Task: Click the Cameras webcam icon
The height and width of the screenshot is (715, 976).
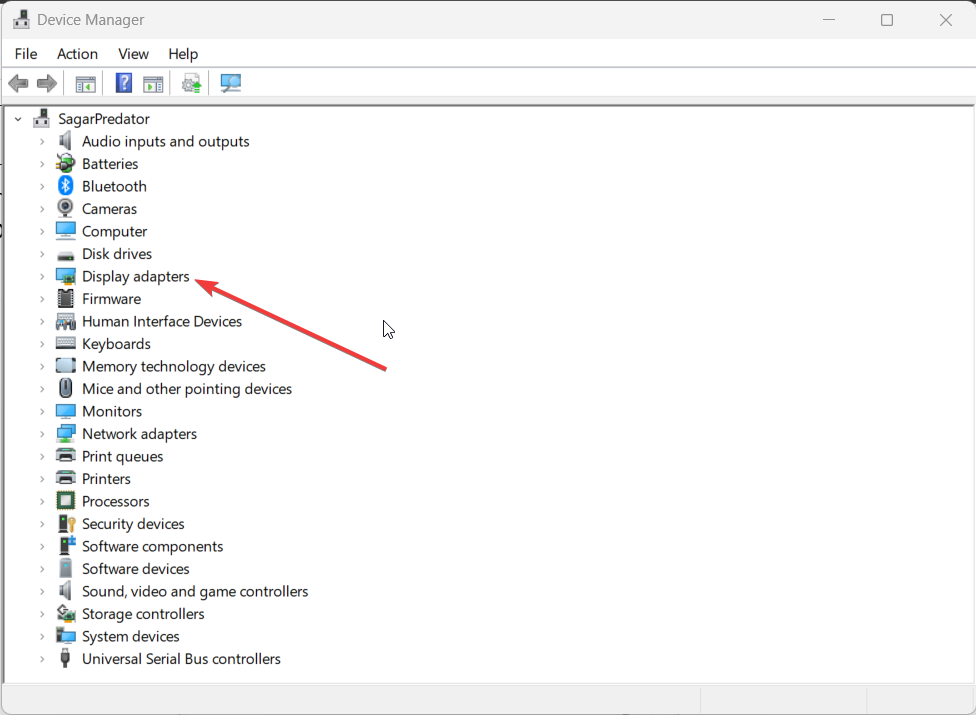Action: (x=65, y=208)
